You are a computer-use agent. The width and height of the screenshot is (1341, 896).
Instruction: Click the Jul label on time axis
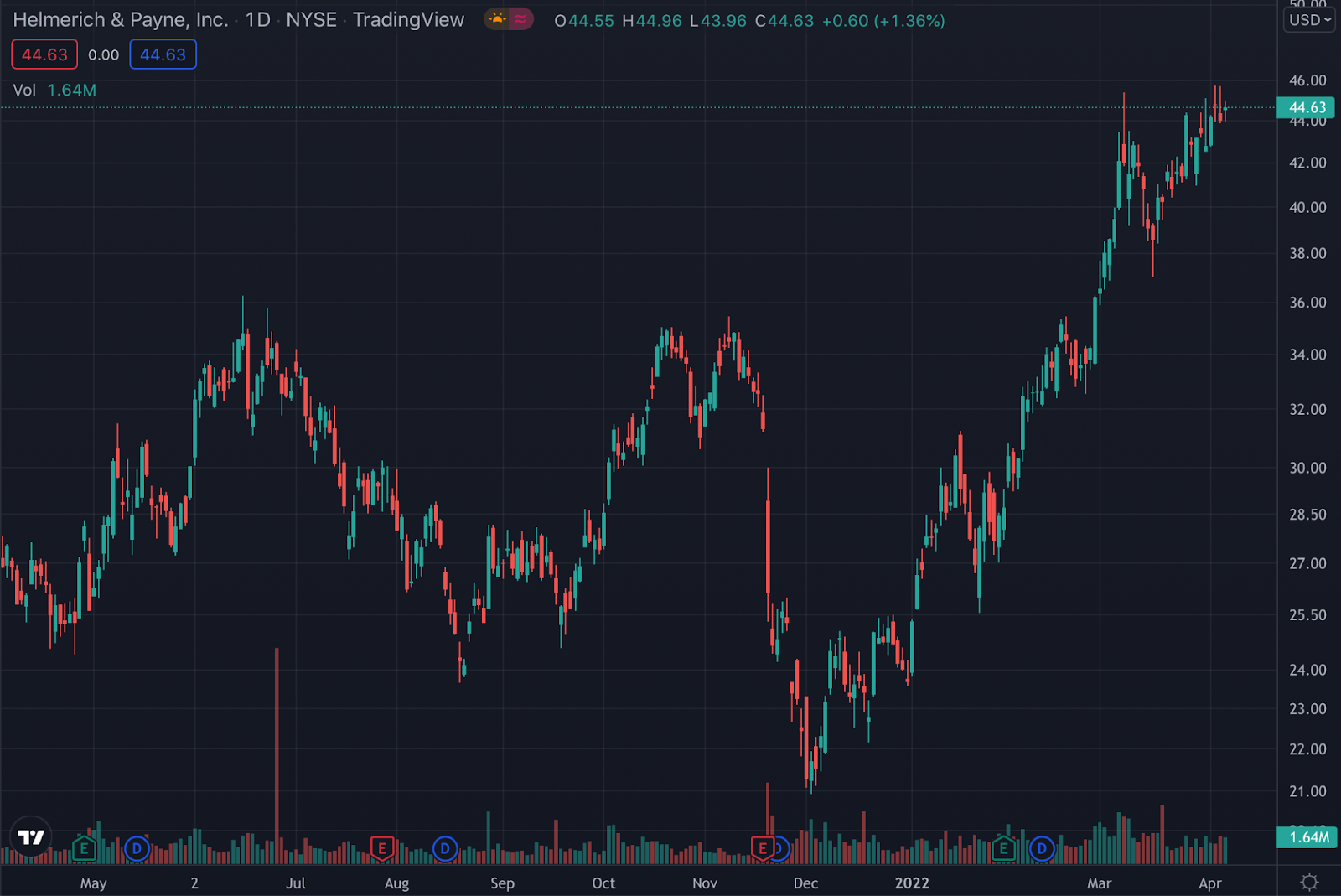coord(295,883)
